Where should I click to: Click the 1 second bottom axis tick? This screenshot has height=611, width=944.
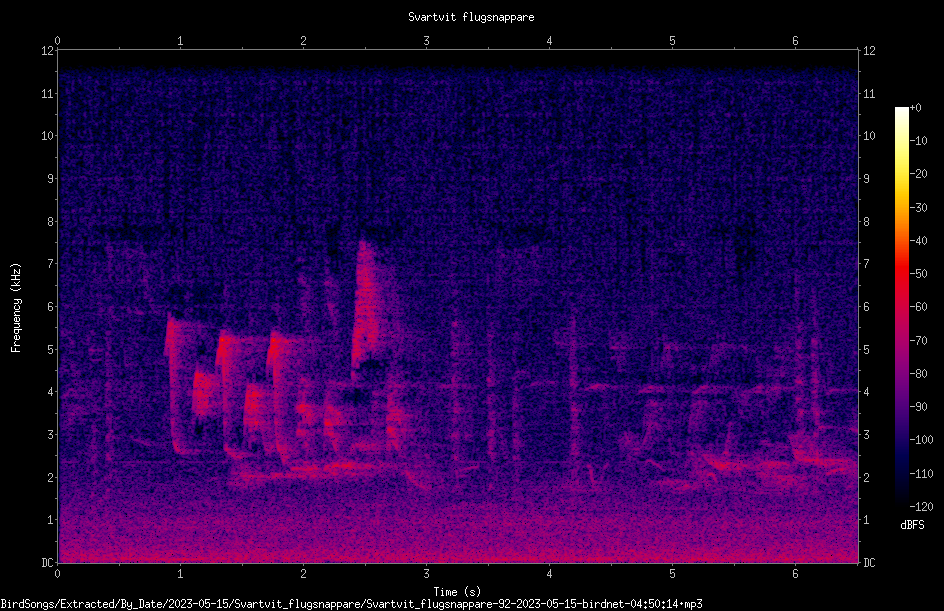[180, 574]
